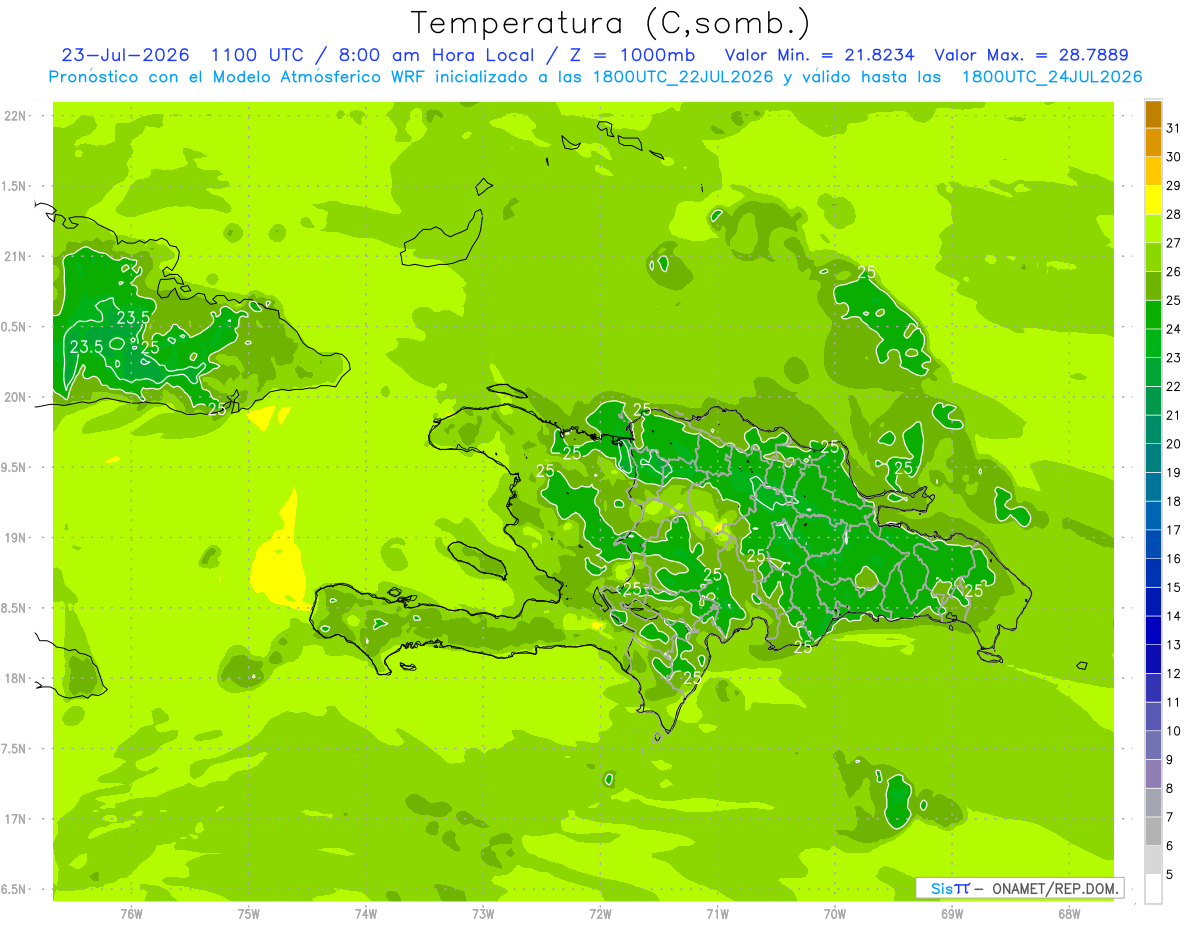The width and height of the screenshot is (1200, 927).
Task: Click the colorbar label "21"
Action: (x=1174, y=416)
